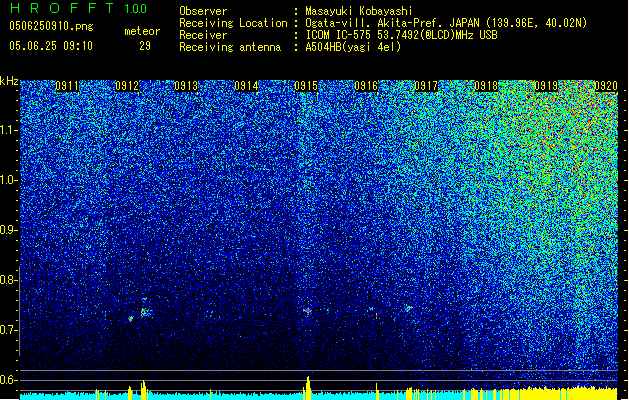Click the meteor echo near 0917
This screenshot has width=629, height=400.
coord(408,309)
